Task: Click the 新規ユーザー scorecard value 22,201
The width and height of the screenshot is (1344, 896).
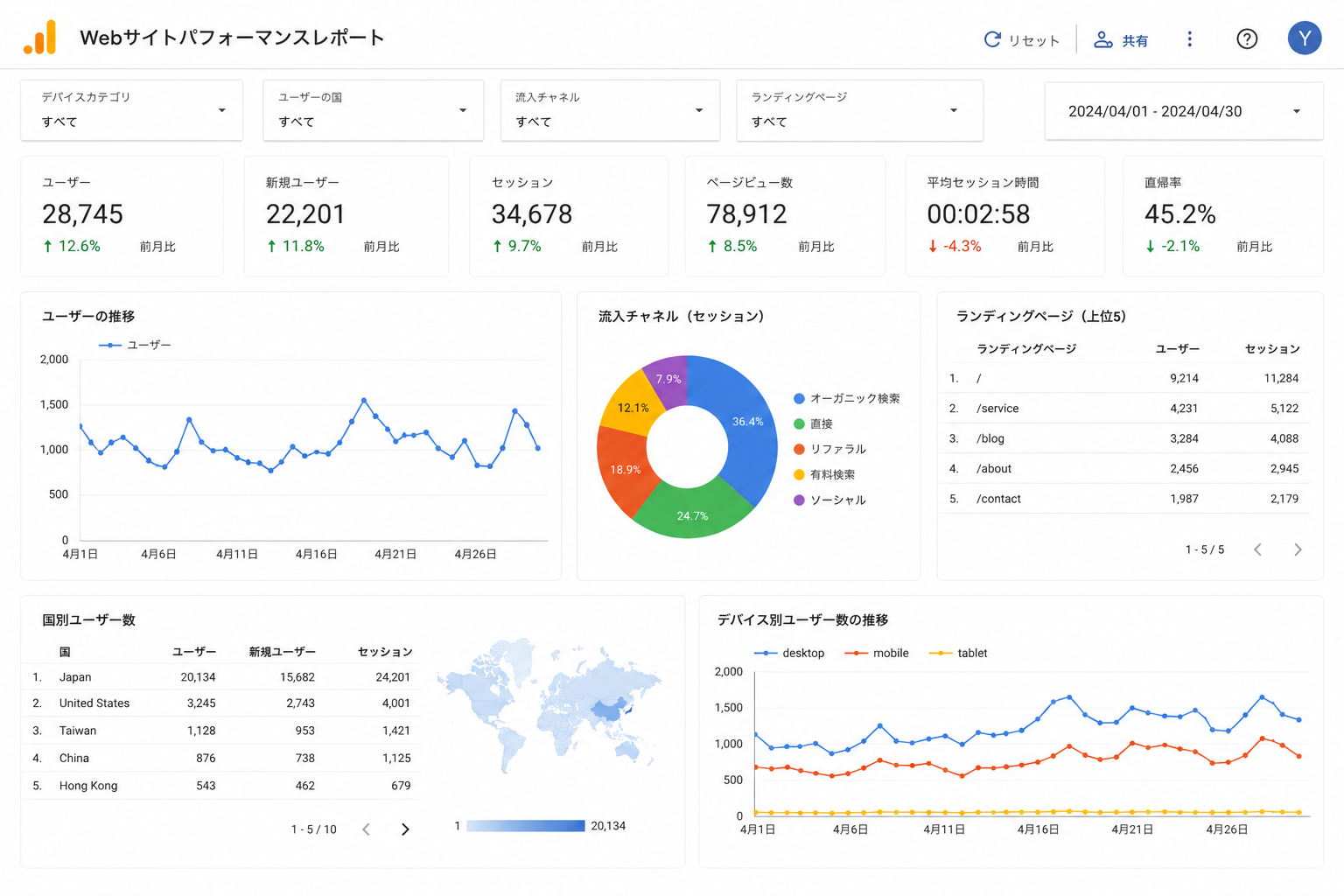Action: [x=305, y=214]
